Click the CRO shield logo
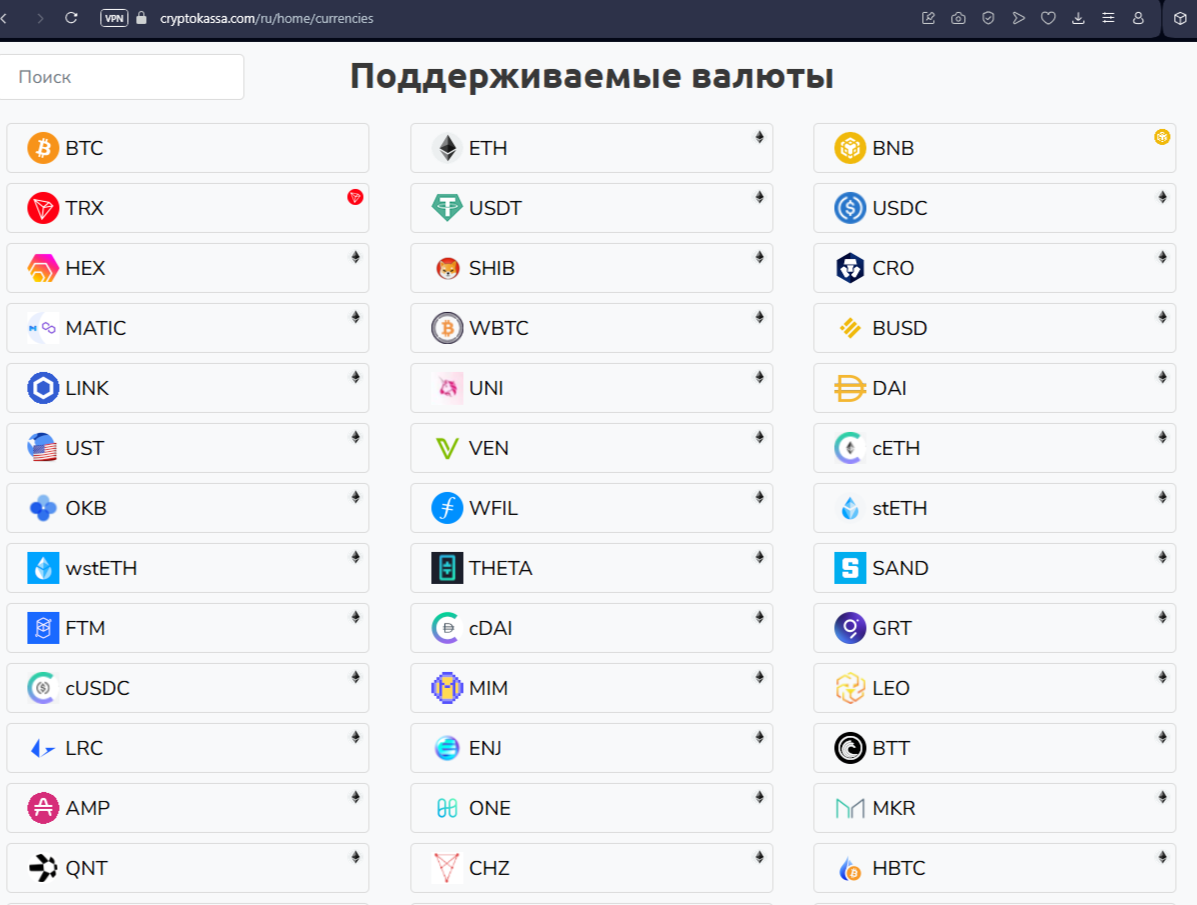 tap(850, 268)
